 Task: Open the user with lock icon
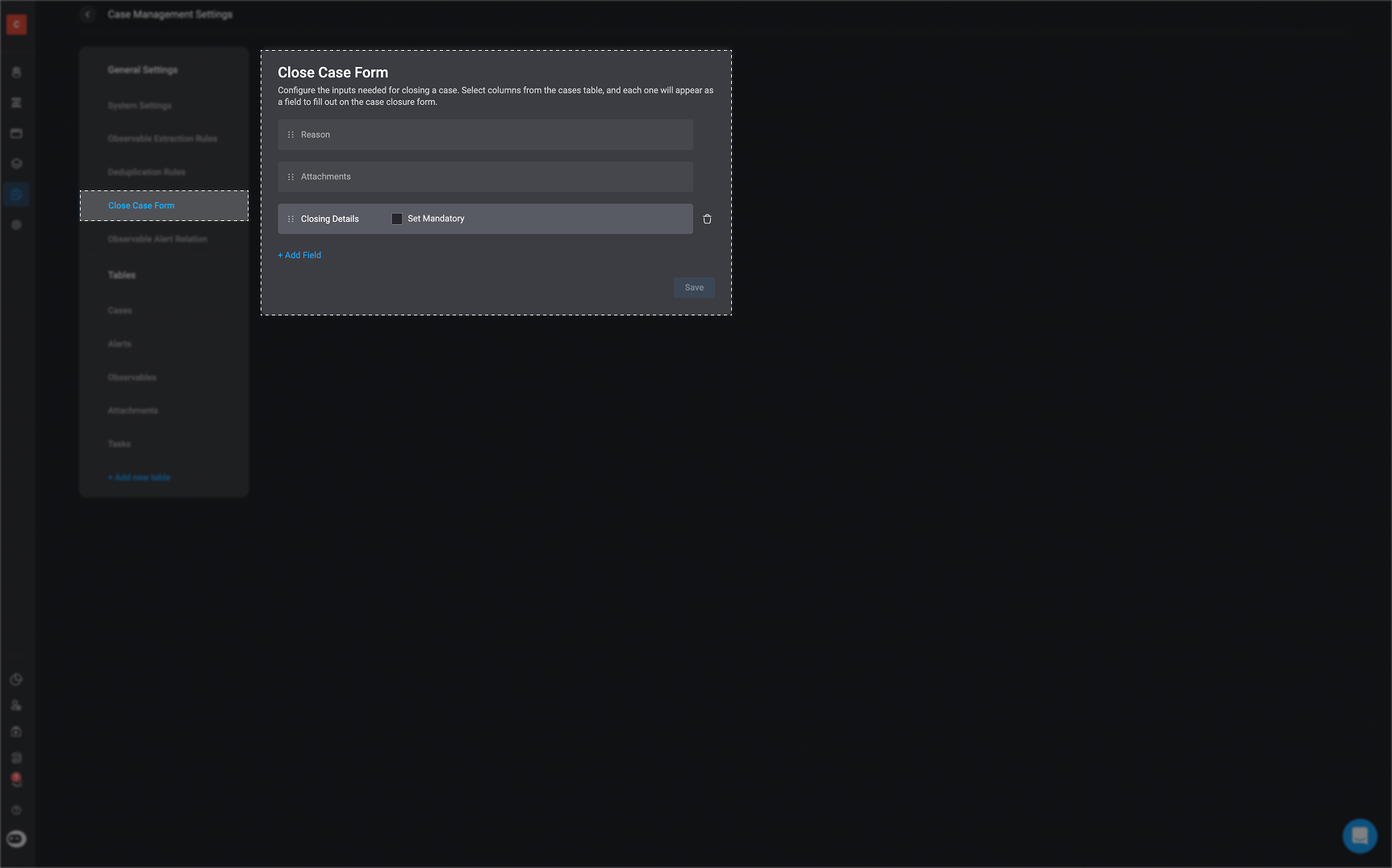pyautogui.click(x=16, y=705)
